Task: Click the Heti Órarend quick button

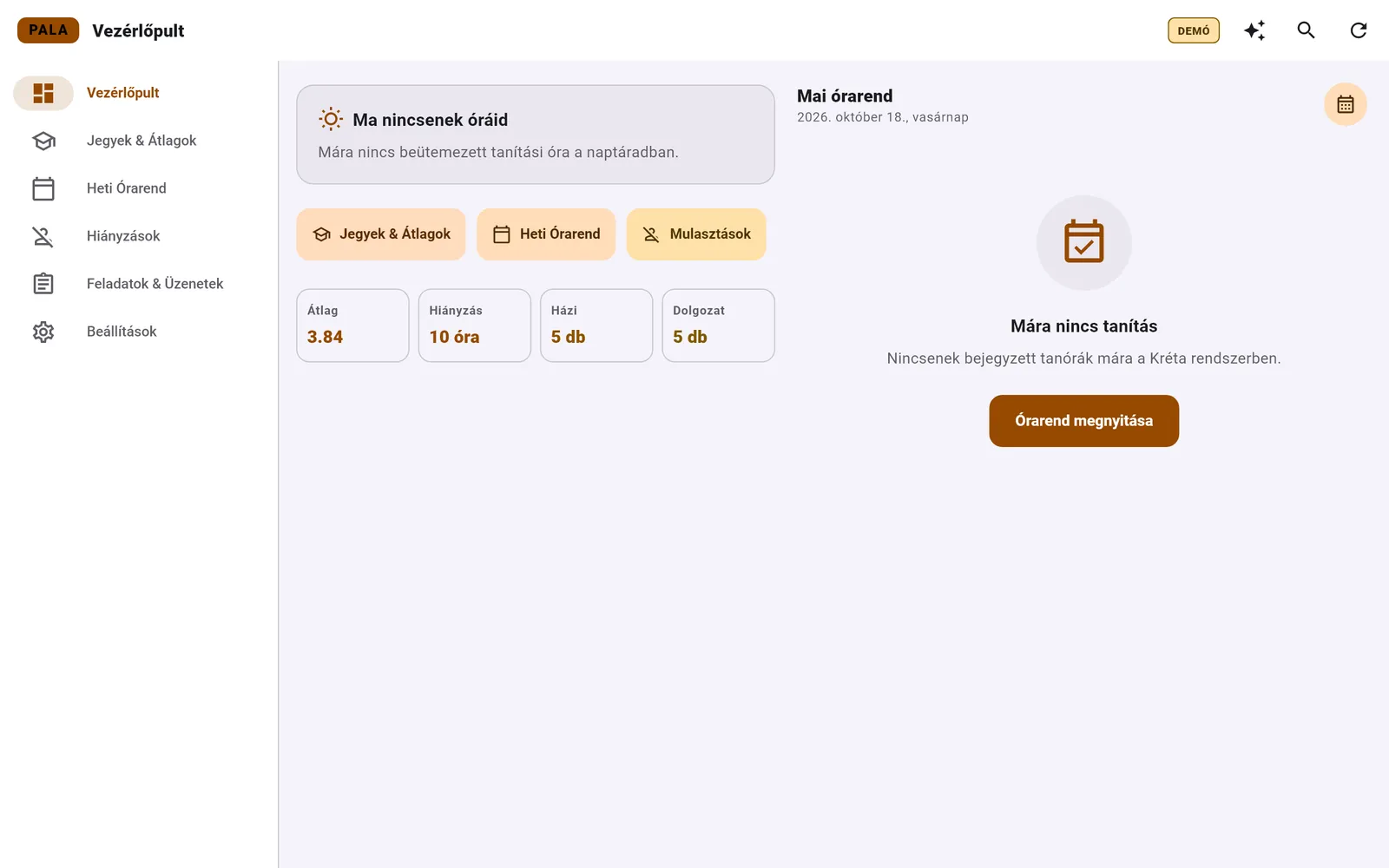Action: [x=546, y=234]
